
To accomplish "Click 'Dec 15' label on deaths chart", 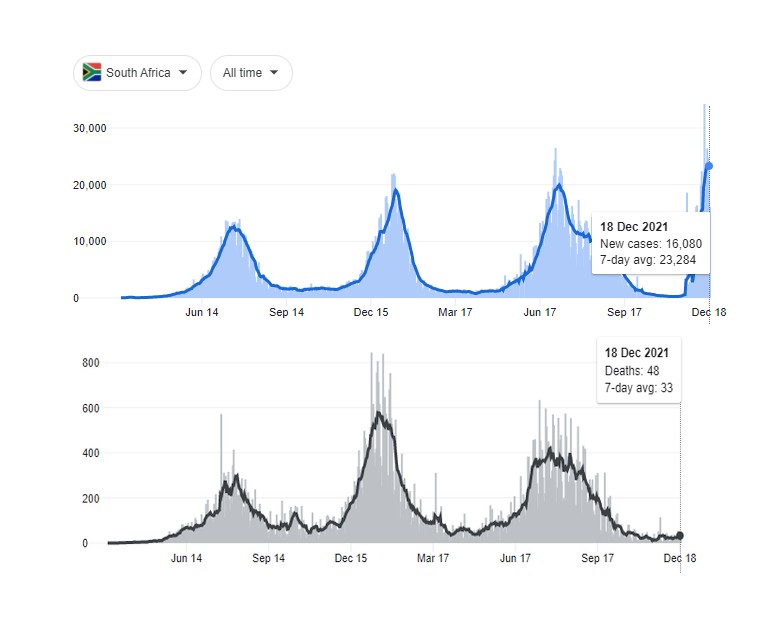I will click(350, 558).
